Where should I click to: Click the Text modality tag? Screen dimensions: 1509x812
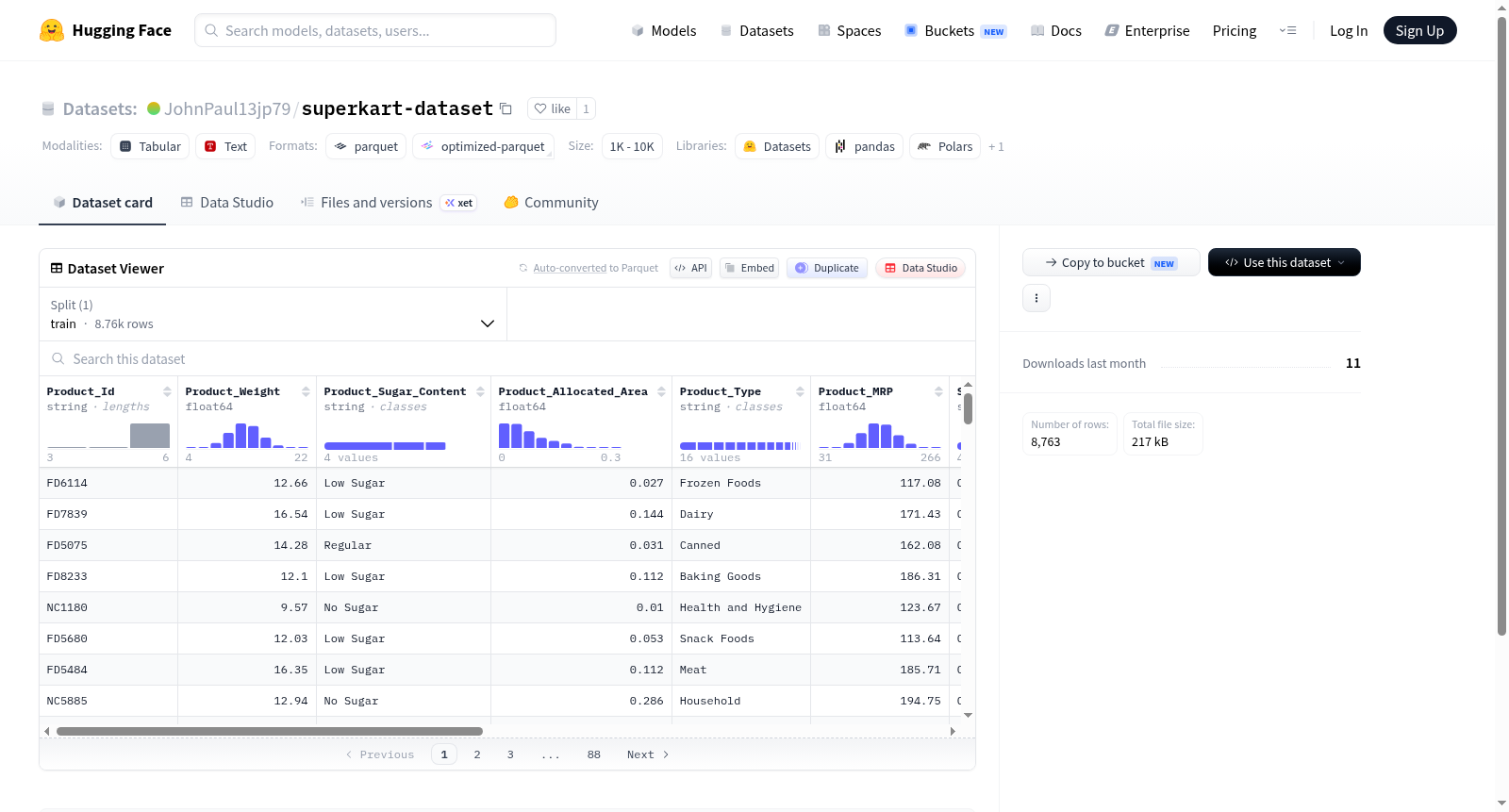click(x=225, y=146)
